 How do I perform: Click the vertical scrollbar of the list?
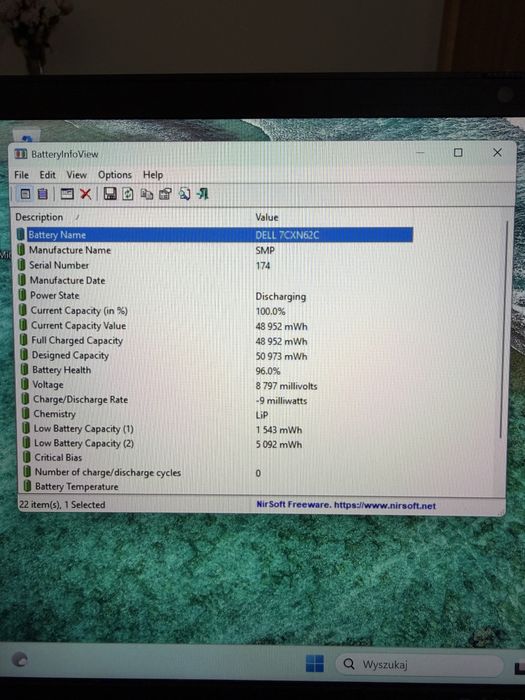click(504, 330)
